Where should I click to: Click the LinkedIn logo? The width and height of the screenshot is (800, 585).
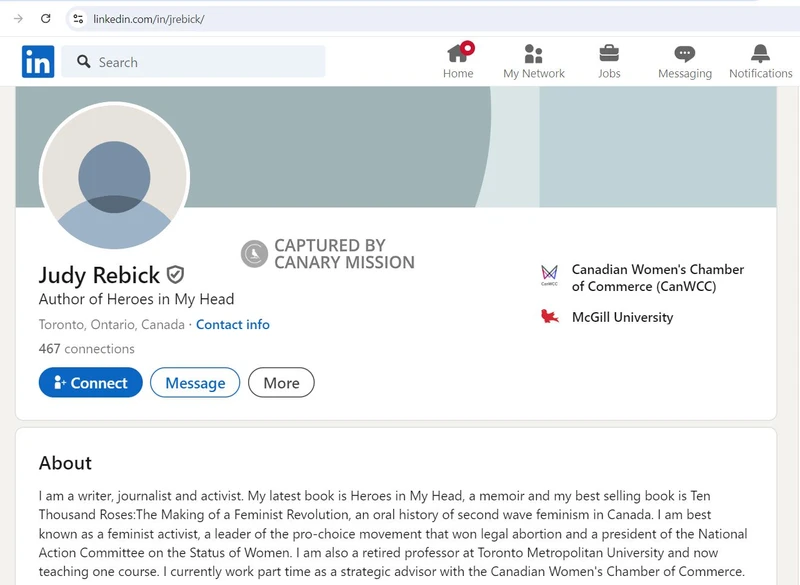tap(38, 62)
